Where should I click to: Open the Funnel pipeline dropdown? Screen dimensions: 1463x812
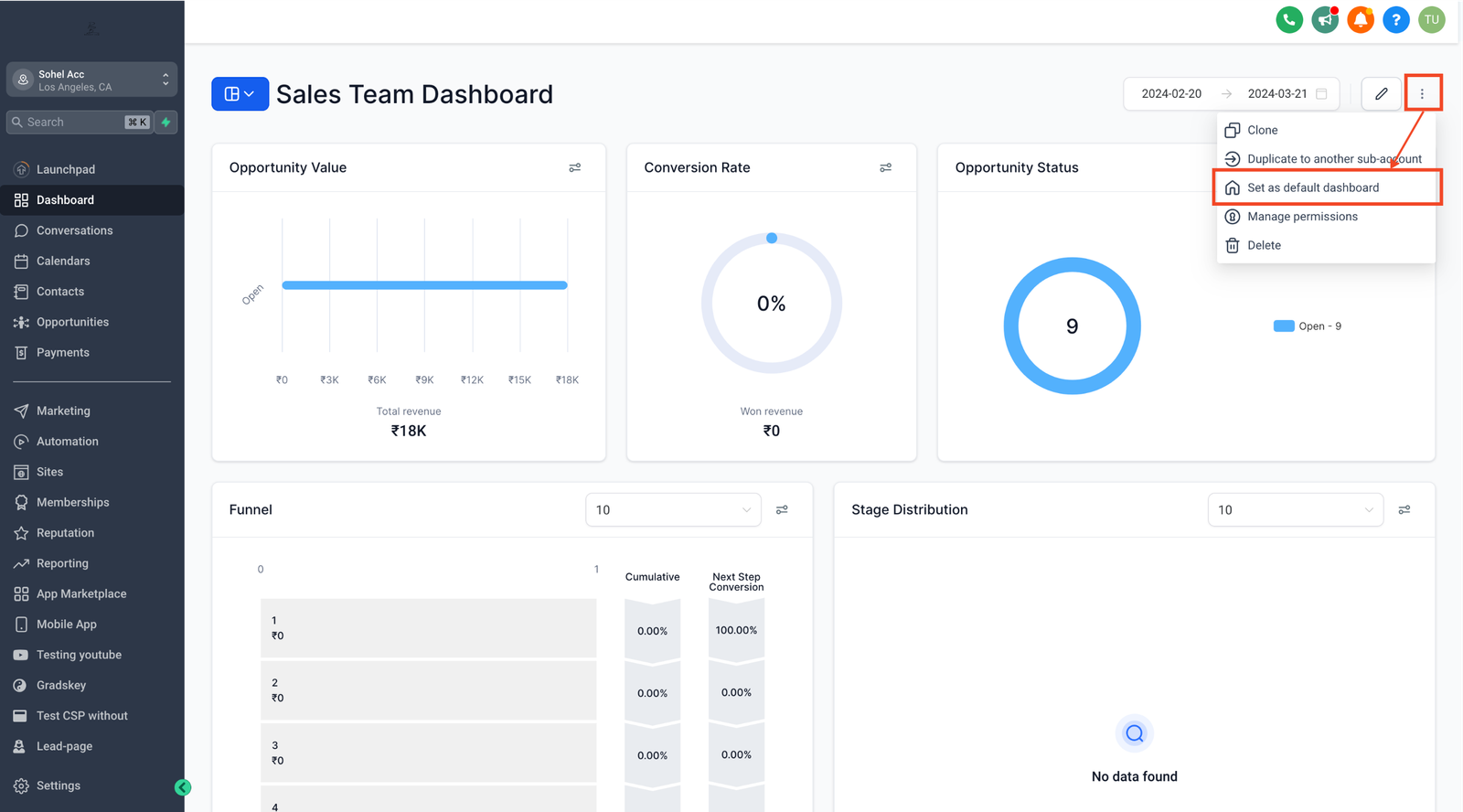tap(673, 509)
